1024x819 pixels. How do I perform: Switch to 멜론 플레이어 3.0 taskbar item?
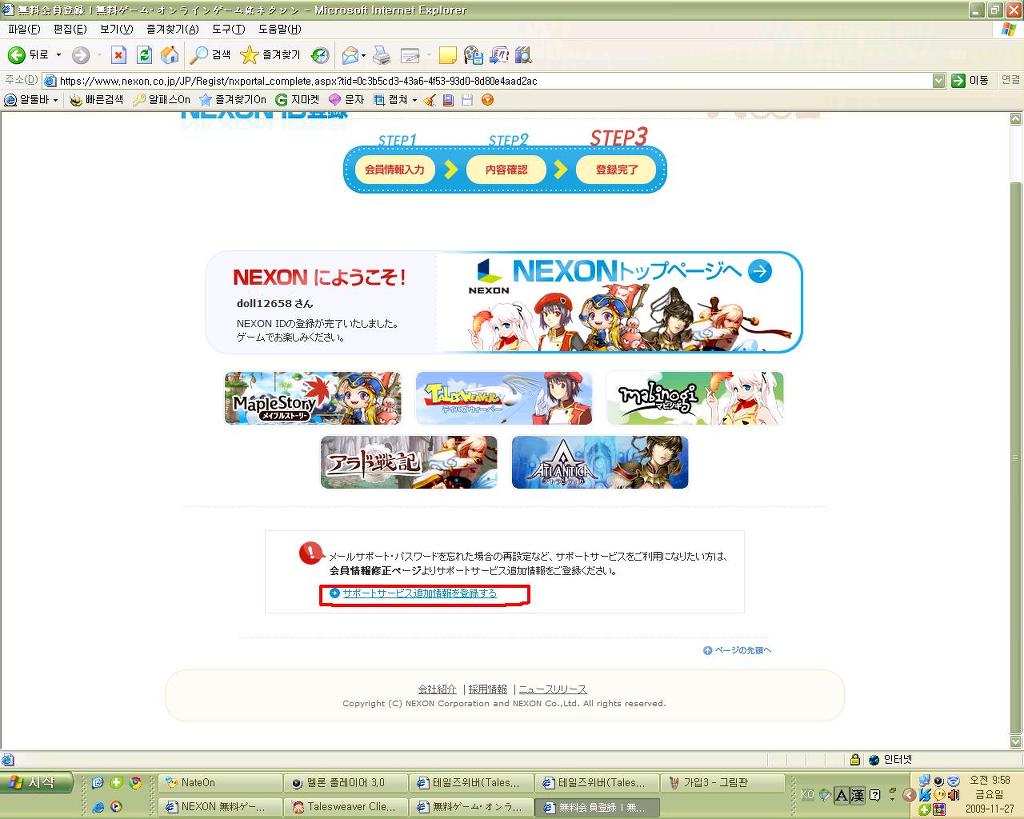(x=347, y=782)
